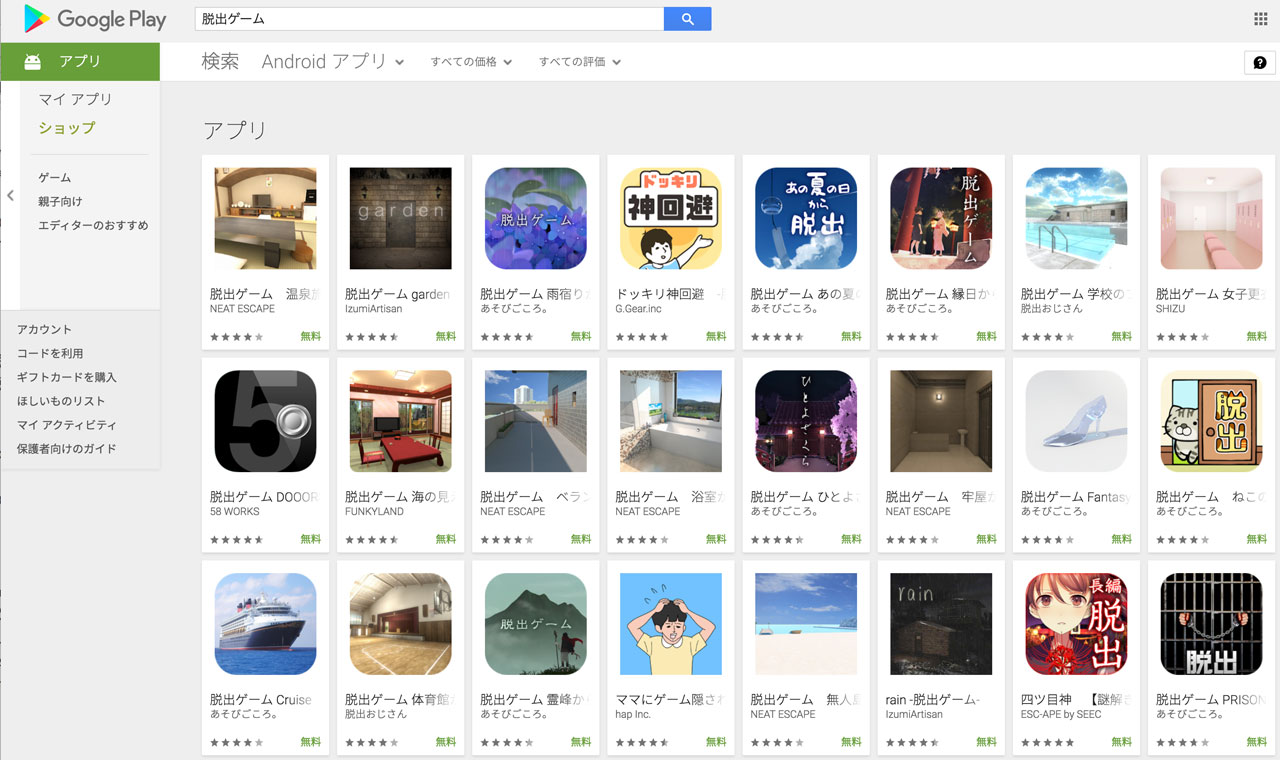Go to ゲーム category in sidebar
This screenshot has width=1280, height=760.
[x=55, y=177]
